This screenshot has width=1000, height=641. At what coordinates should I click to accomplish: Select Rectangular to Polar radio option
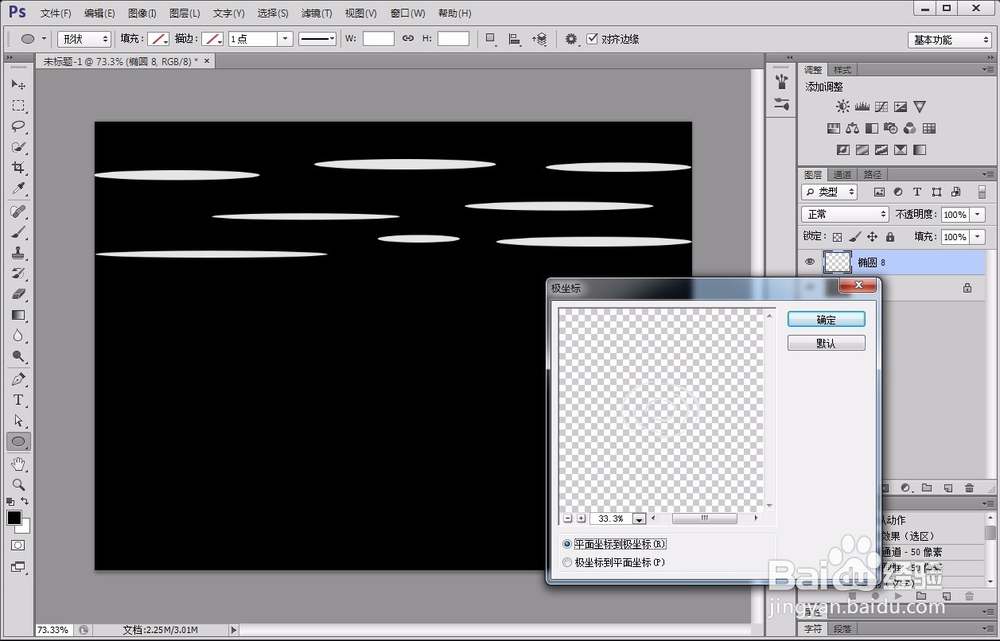coord(567,544)
